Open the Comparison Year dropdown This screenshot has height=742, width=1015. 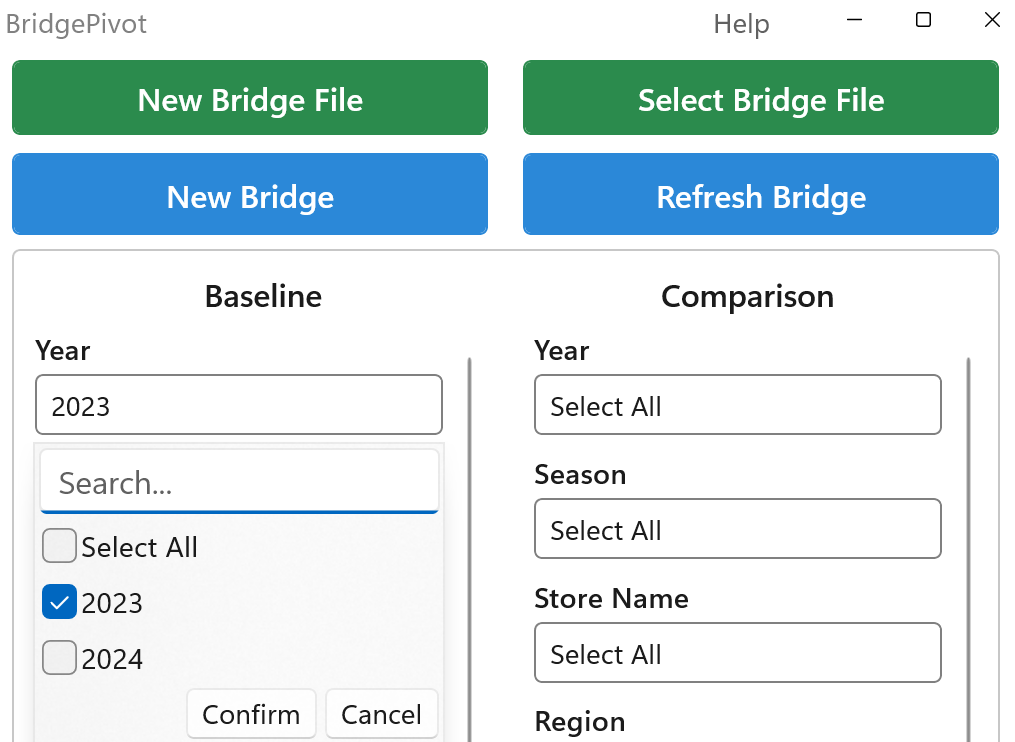[x=737, y=405]
